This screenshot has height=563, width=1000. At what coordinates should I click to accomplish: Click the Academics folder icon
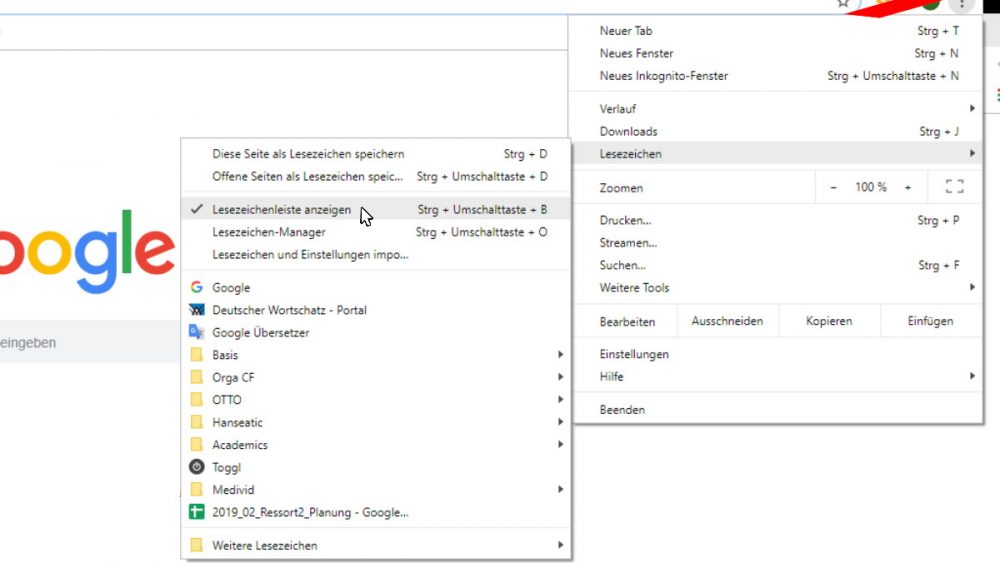[x=196, y=444]
